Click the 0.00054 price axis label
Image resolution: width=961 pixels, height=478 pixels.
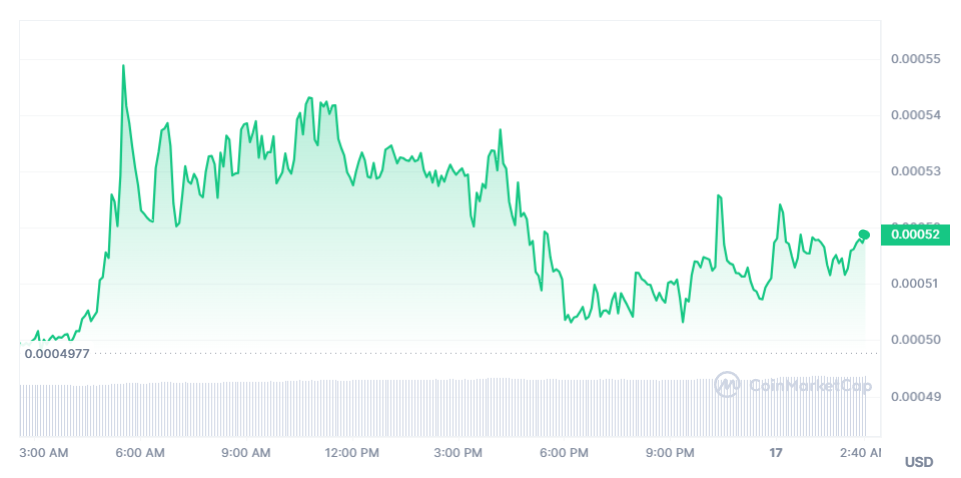point(915,115)
